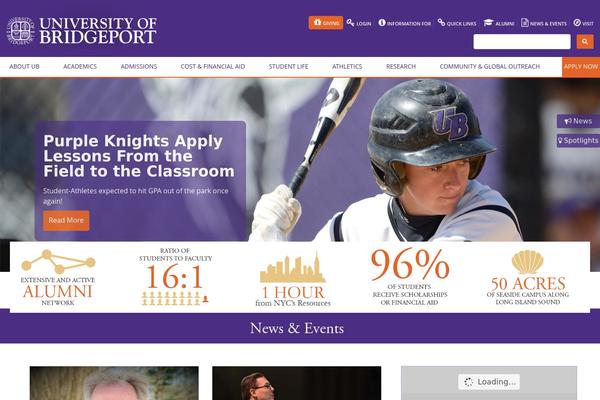Click the Visit compass icon

click(577, 23)
